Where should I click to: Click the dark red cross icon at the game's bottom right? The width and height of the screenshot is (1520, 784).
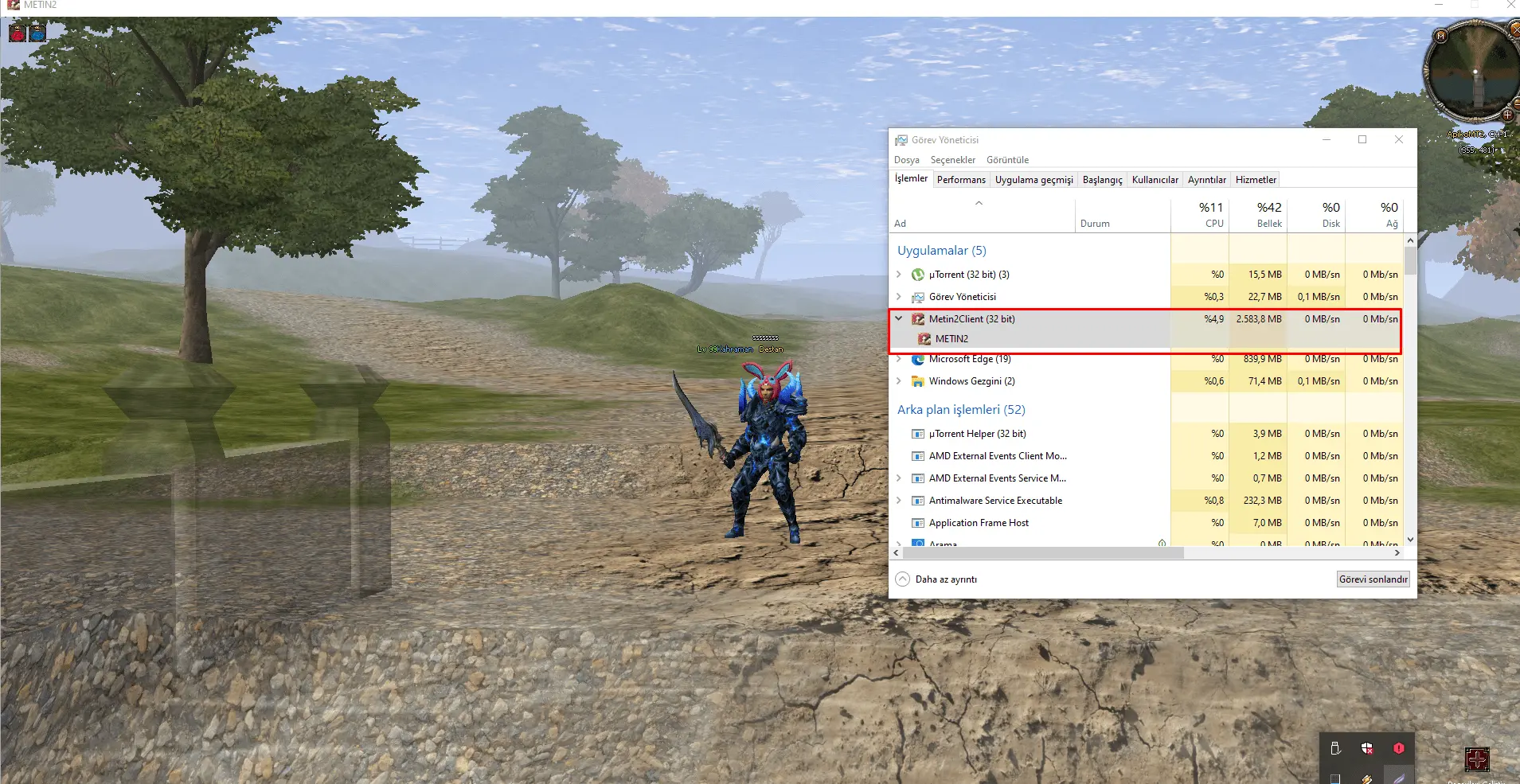click(1477, 759)
